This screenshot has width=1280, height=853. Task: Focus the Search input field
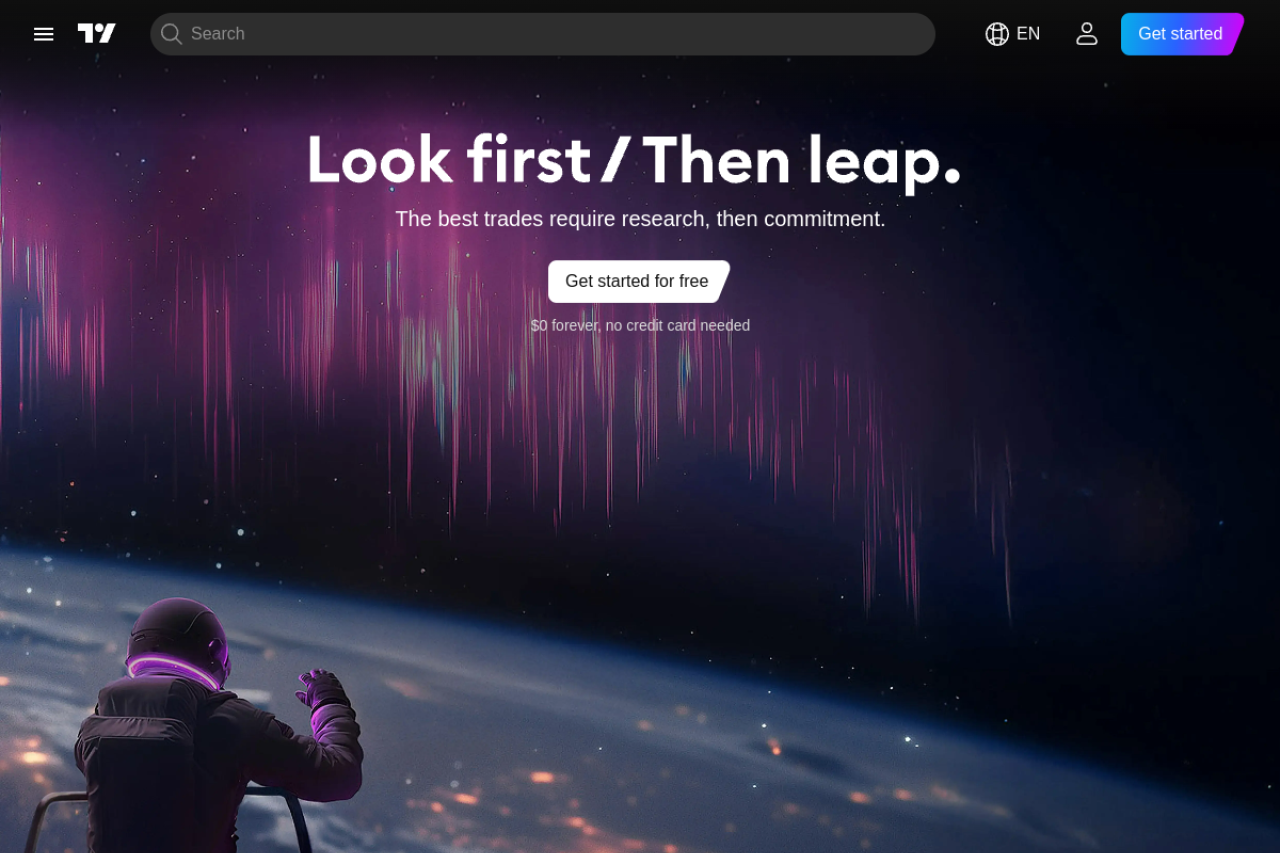coord(542,34)
